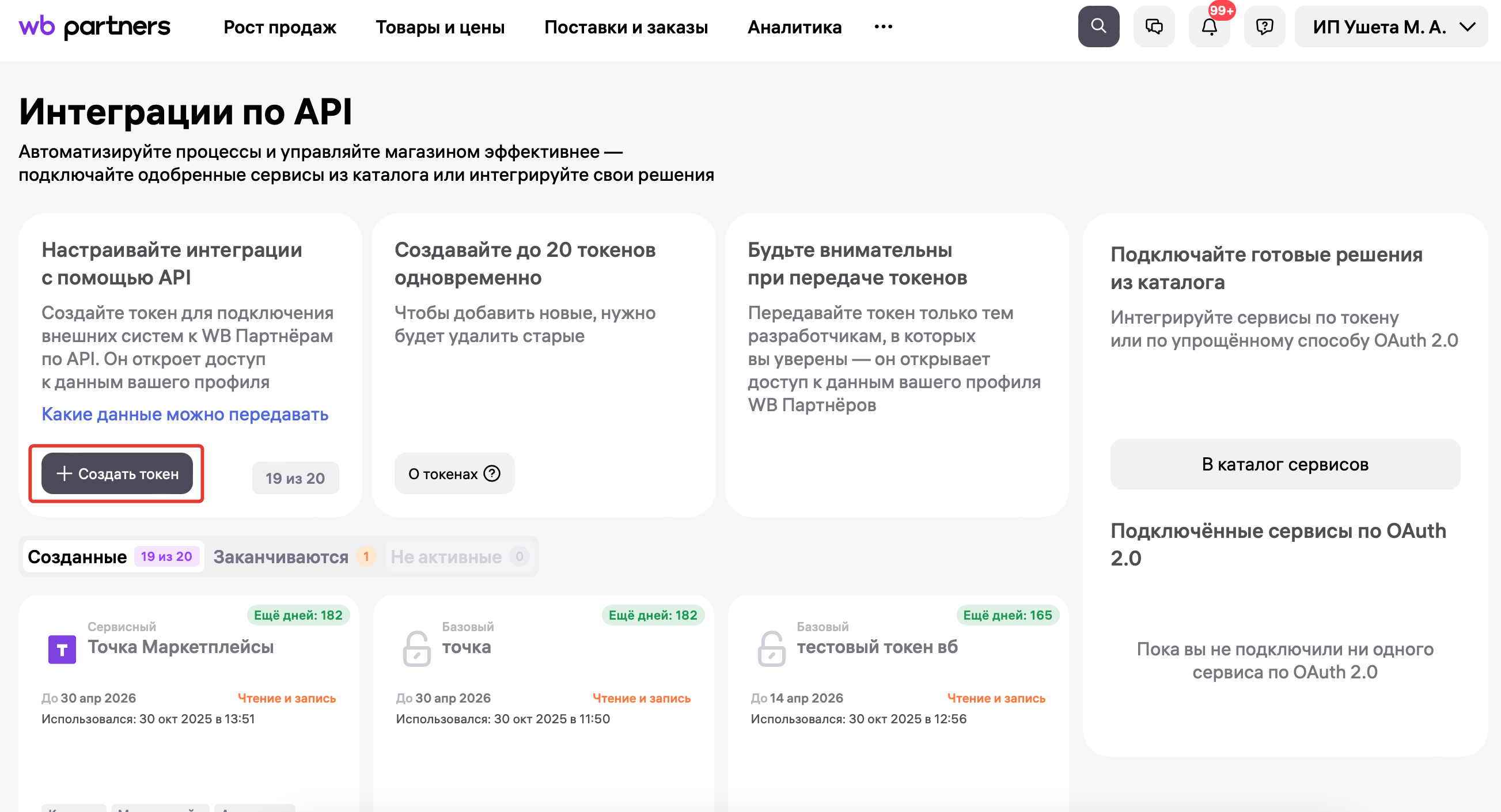Click the purple Точка Маркетплейсы token icon
Viewport: 1501px width, 812px height.
[x=62, y=649]
